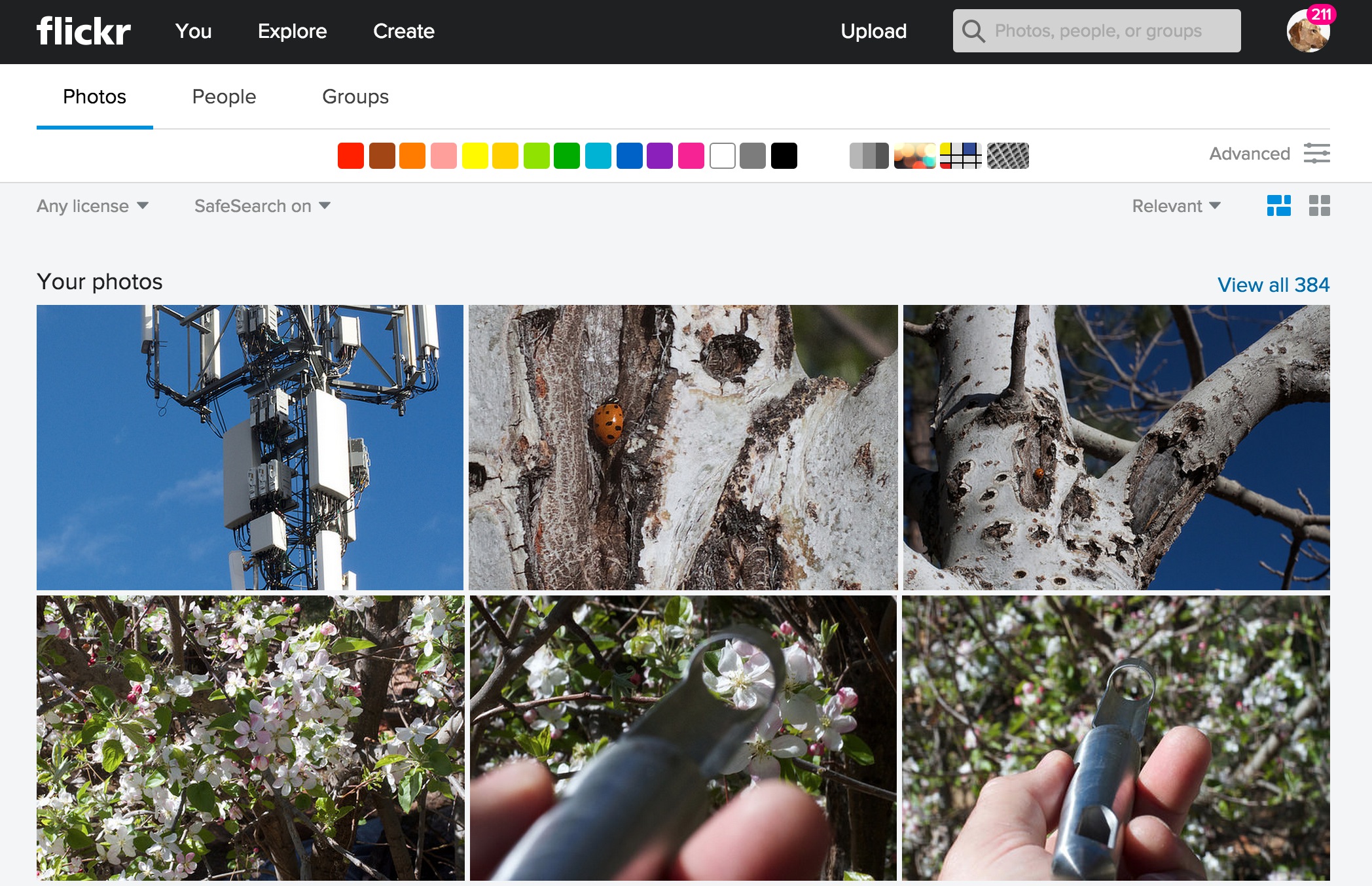Click the Advanced text link

pos(1250,154)
